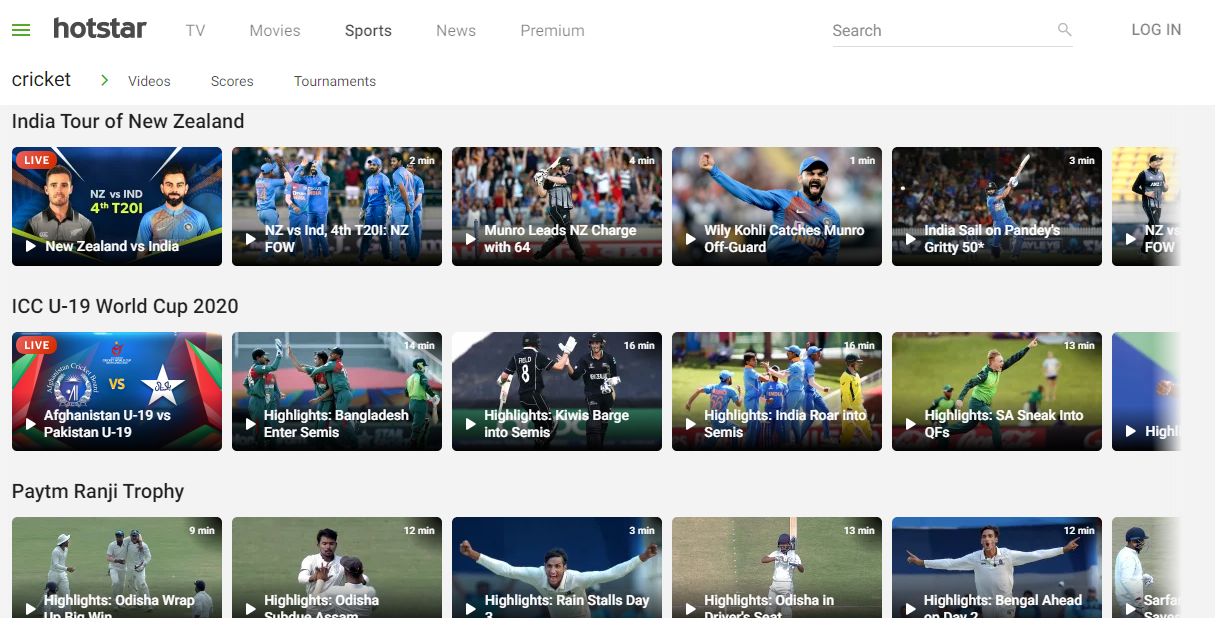Click the green chevron beside cricket
Viewport: 1215px width, 618px height.
click(x=104, y=80)
